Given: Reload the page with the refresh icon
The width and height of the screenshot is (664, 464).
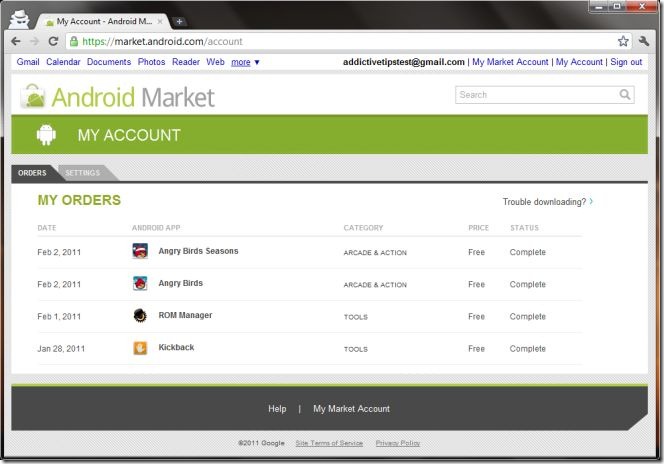Looking at the screenshot, I should pyautogui.click(x=53, y=41).
